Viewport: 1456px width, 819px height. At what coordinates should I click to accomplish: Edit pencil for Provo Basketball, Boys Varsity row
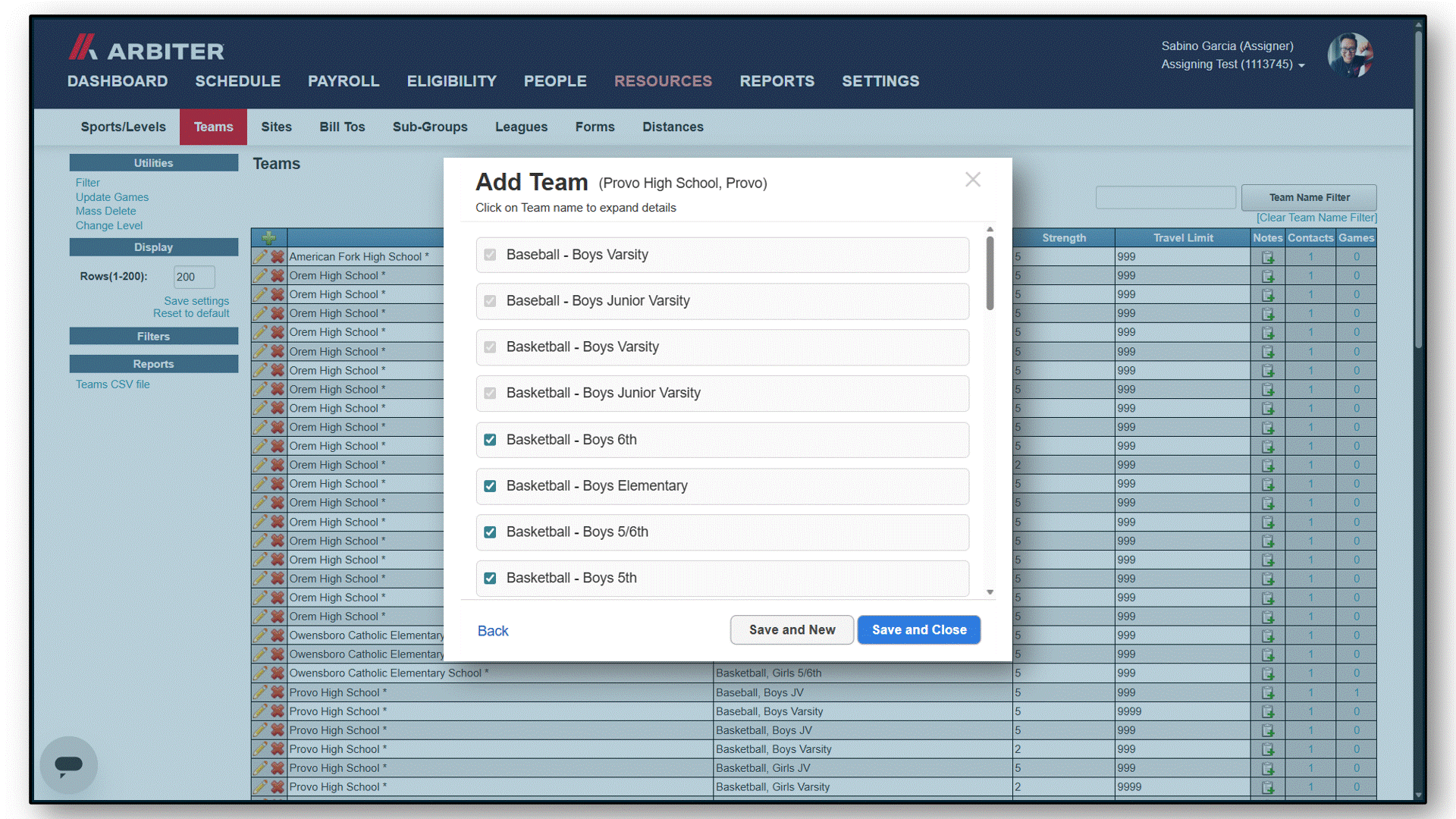tap(260, 749)
